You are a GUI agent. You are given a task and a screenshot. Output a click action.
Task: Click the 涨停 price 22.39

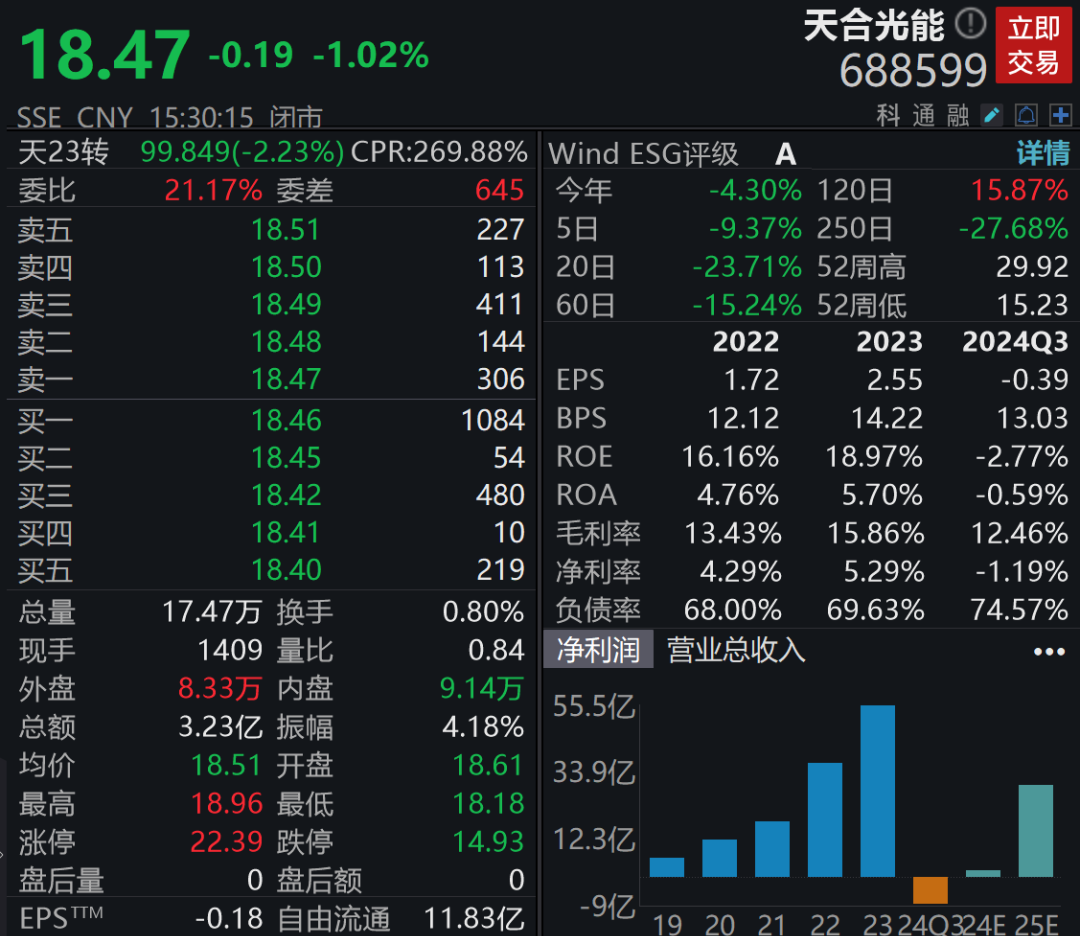click(227, 842)
